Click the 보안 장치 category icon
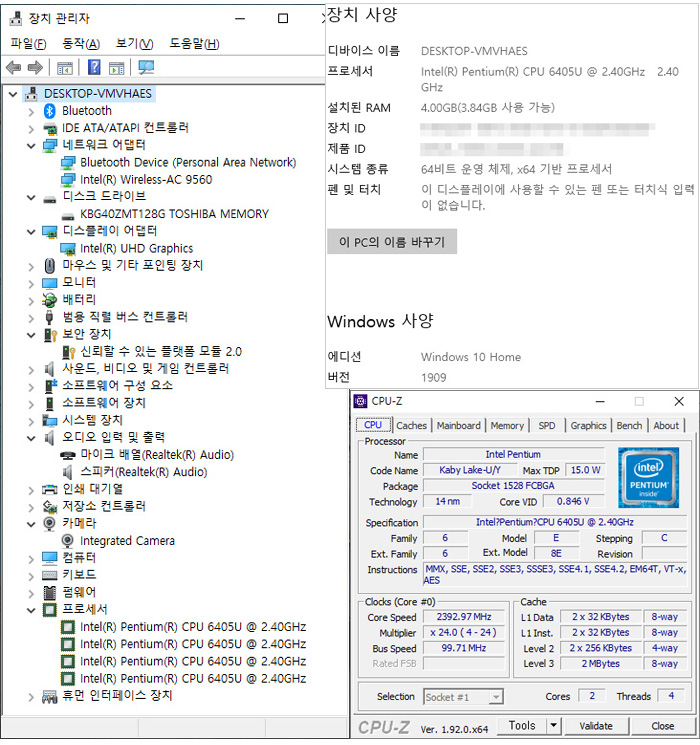This screenshot has width=700, height=745. pyautogui.click(x=50, y=335)
